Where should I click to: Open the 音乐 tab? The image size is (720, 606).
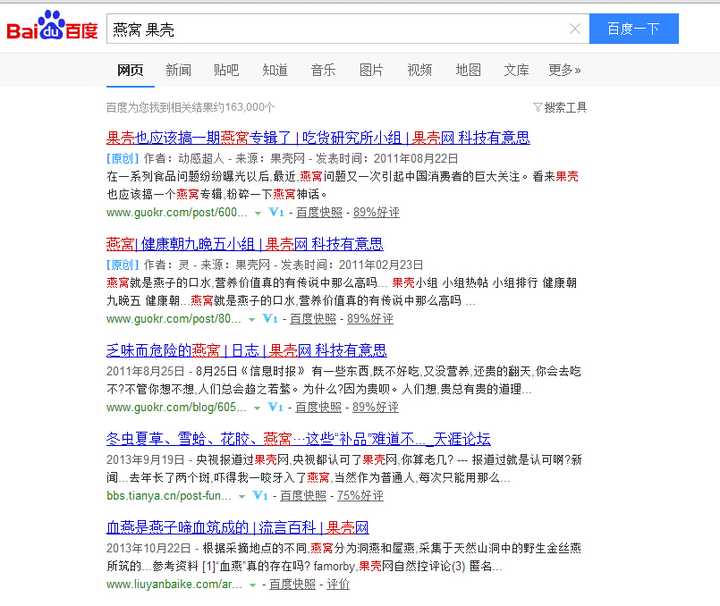[323, 70]
